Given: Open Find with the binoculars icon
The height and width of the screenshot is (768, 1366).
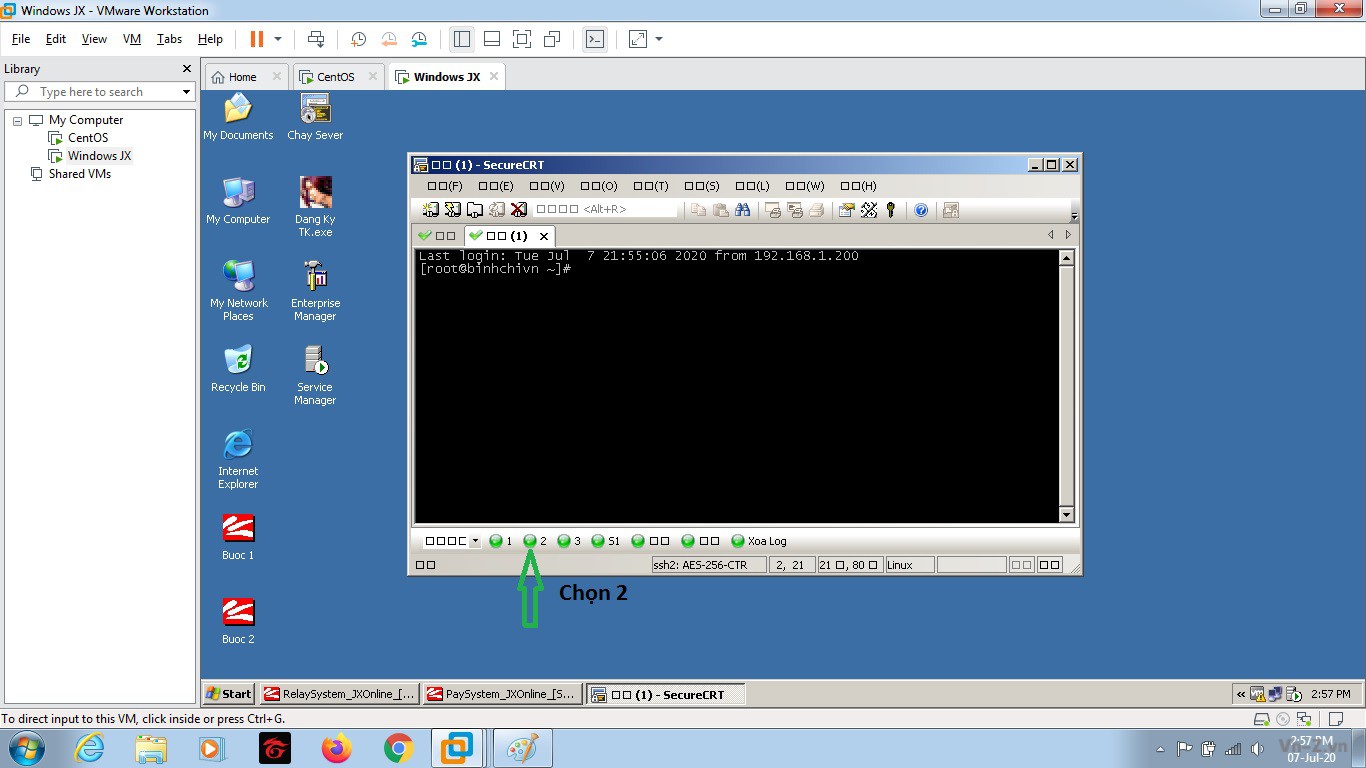Looking at the screenshot, I should click(x=742, y=210).
